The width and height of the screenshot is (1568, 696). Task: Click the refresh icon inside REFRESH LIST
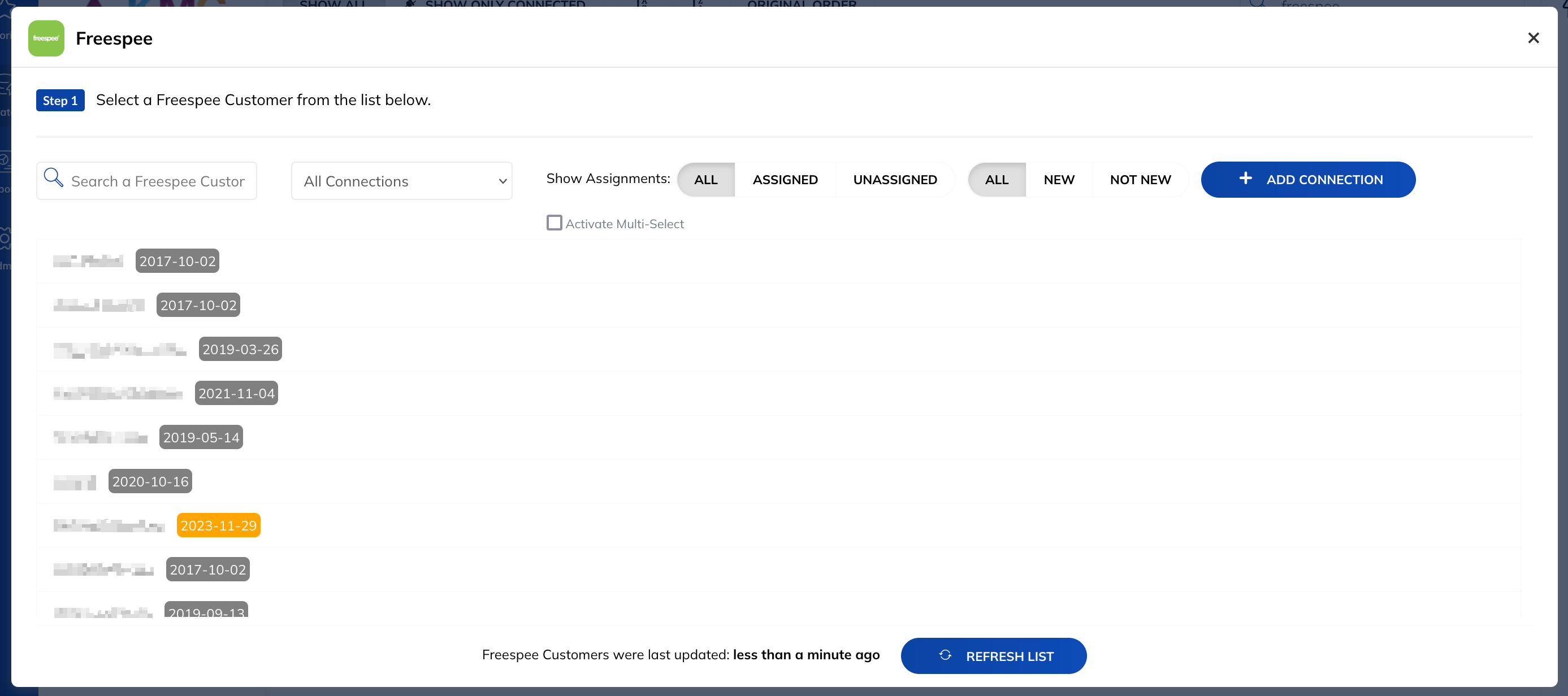click(x=945, y=655)
